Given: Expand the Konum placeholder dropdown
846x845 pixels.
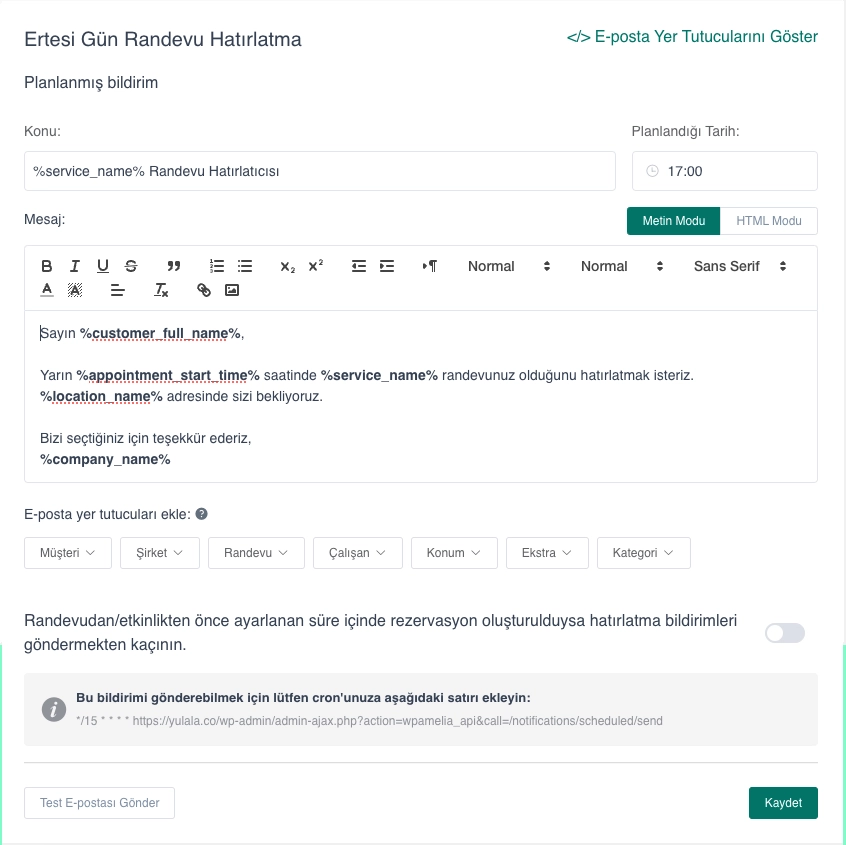Looking at the screenshot, I should (x=454, y=553).
